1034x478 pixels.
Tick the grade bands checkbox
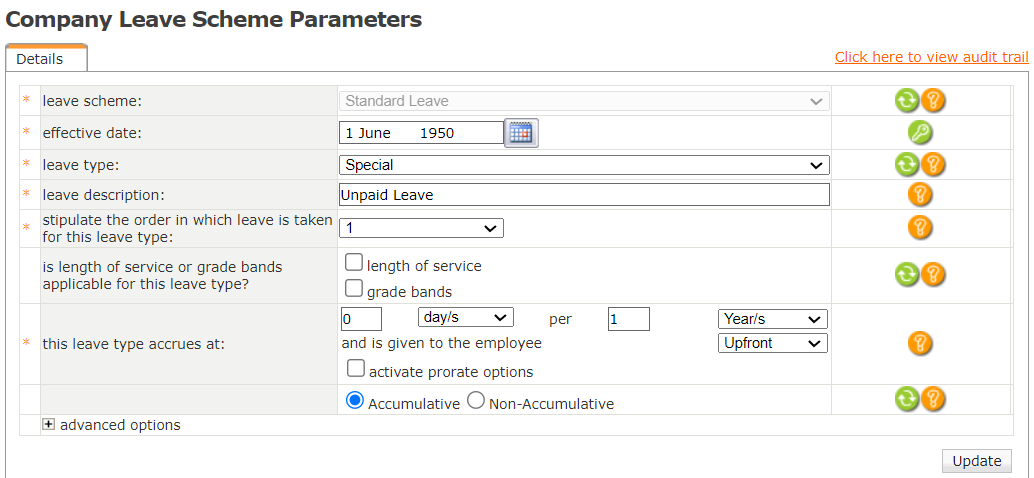[353, 289]
